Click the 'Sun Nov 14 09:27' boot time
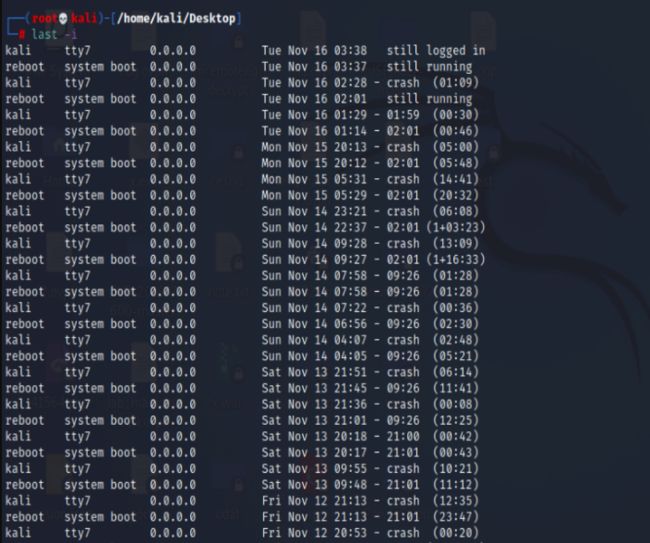650x543 pixels. point(314,260)
